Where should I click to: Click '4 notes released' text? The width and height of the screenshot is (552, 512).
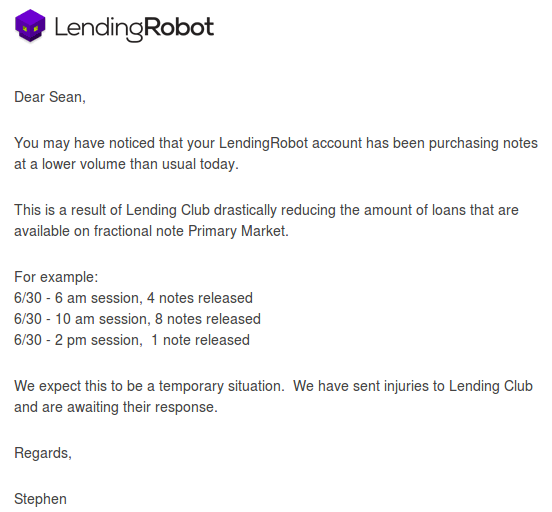coord(200,298)
